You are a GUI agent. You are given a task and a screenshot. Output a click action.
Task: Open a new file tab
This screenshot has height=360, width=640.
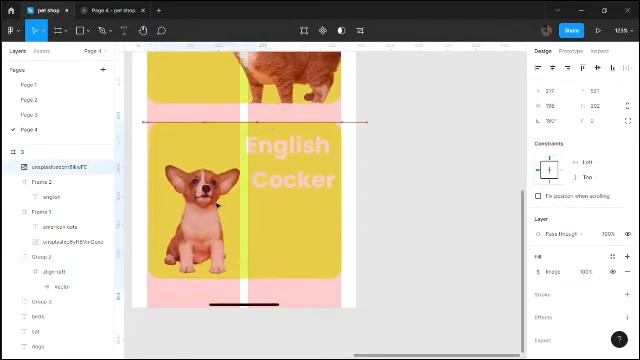tap(159, 11)
